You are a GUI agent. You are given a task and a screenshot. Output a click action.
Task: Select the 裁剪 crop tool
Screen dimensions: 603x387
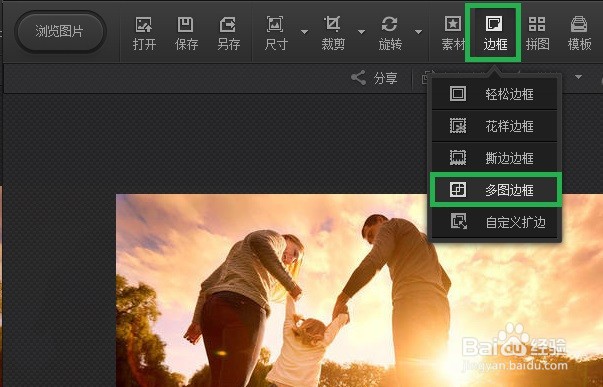pyautogui.click(x=333, y=34)
